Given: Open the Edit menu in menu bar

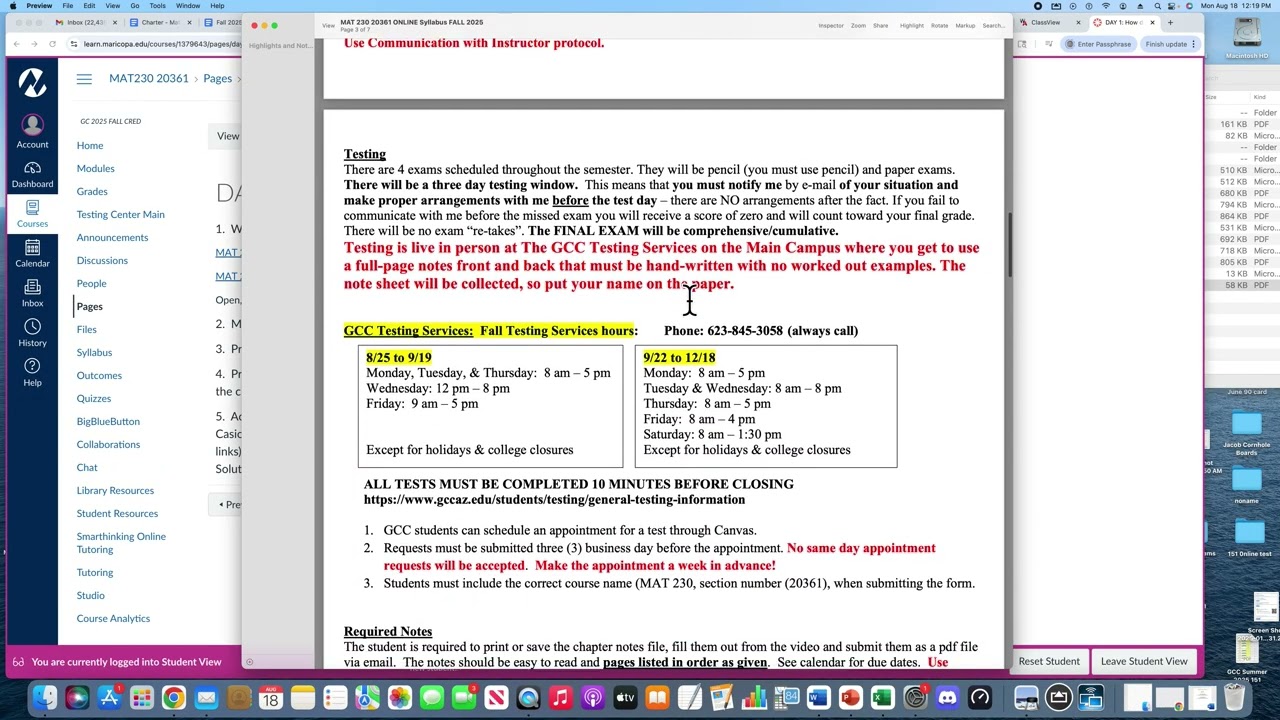Looking at the screenshot, I should click(89, 6).
